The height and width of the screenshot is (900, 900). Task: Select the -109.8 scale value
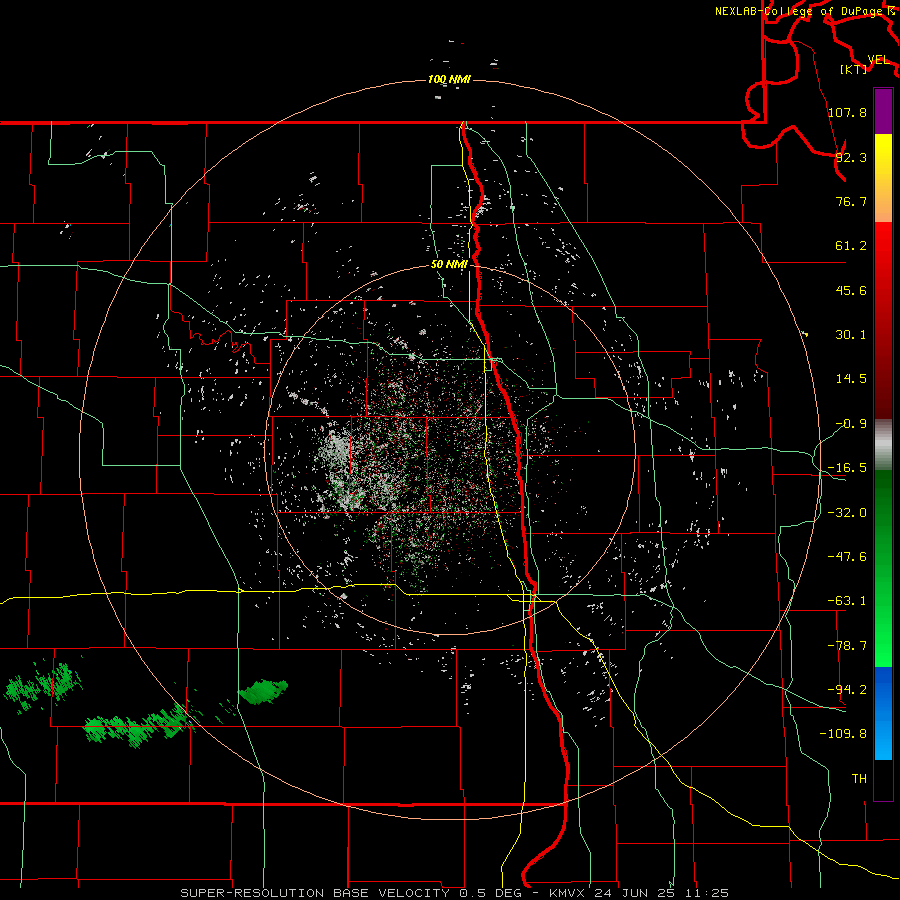843,734
